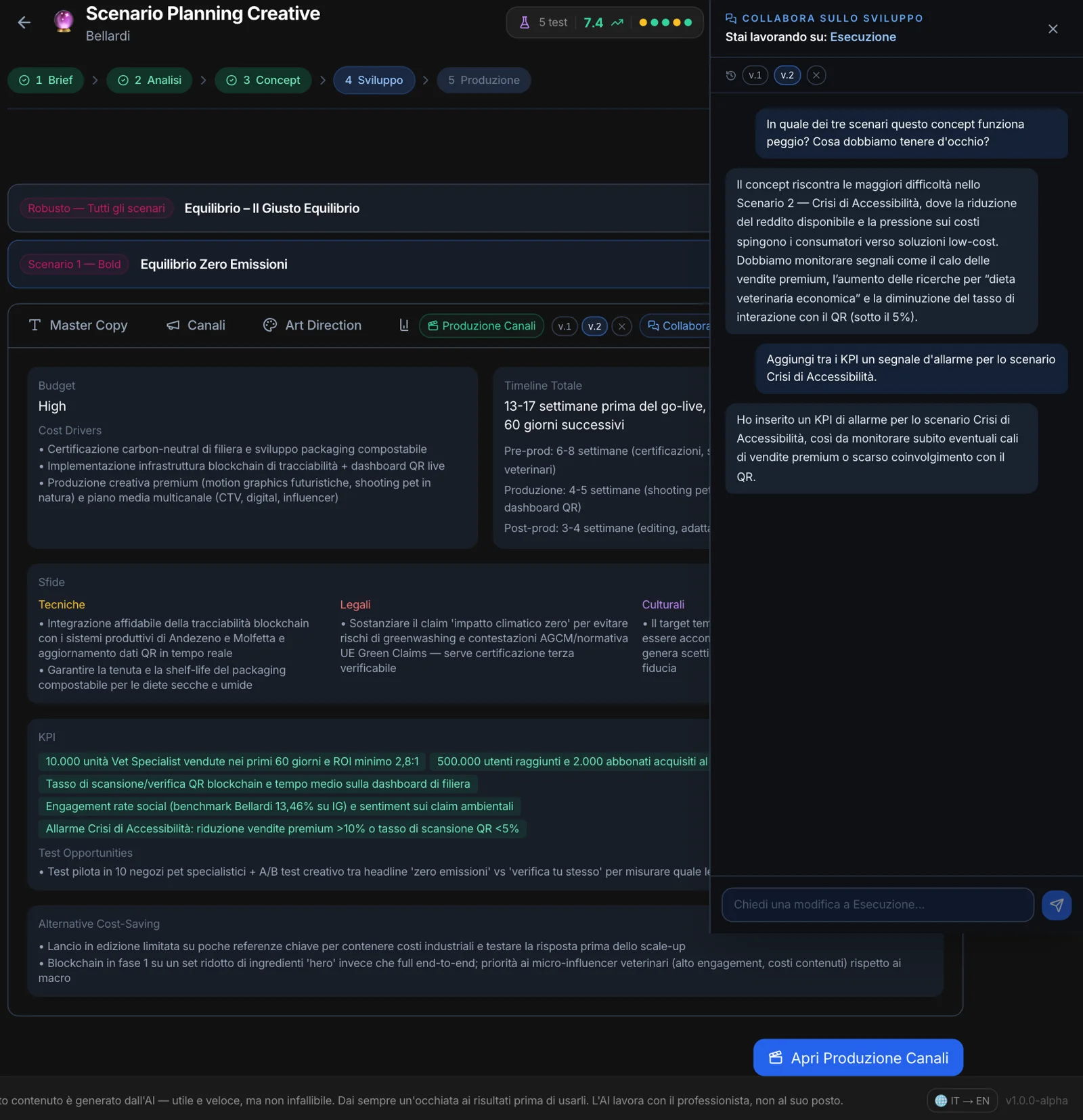Open the Canali tab

(196, 326)
